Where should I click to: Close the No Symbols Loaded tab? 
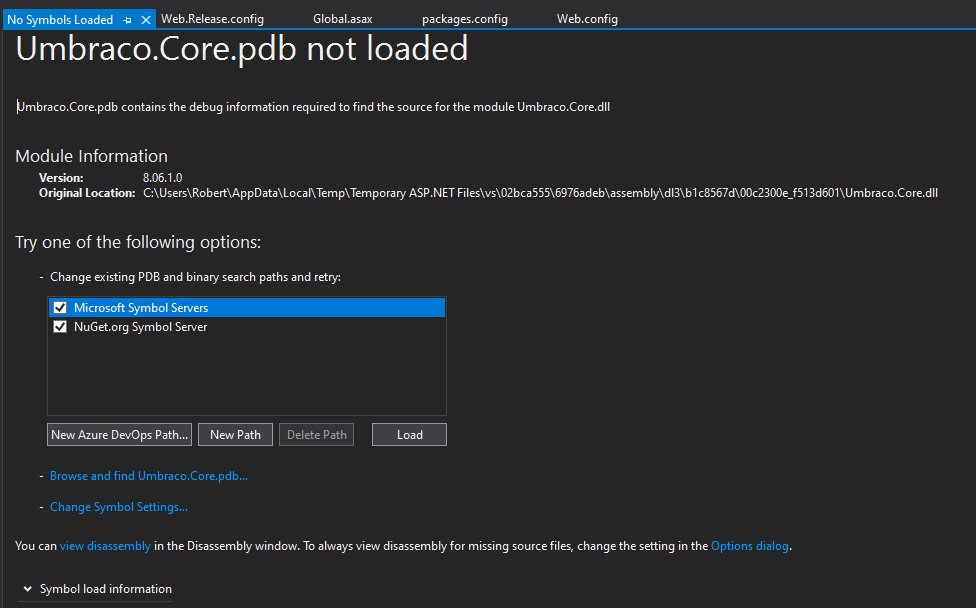(146, 20)
